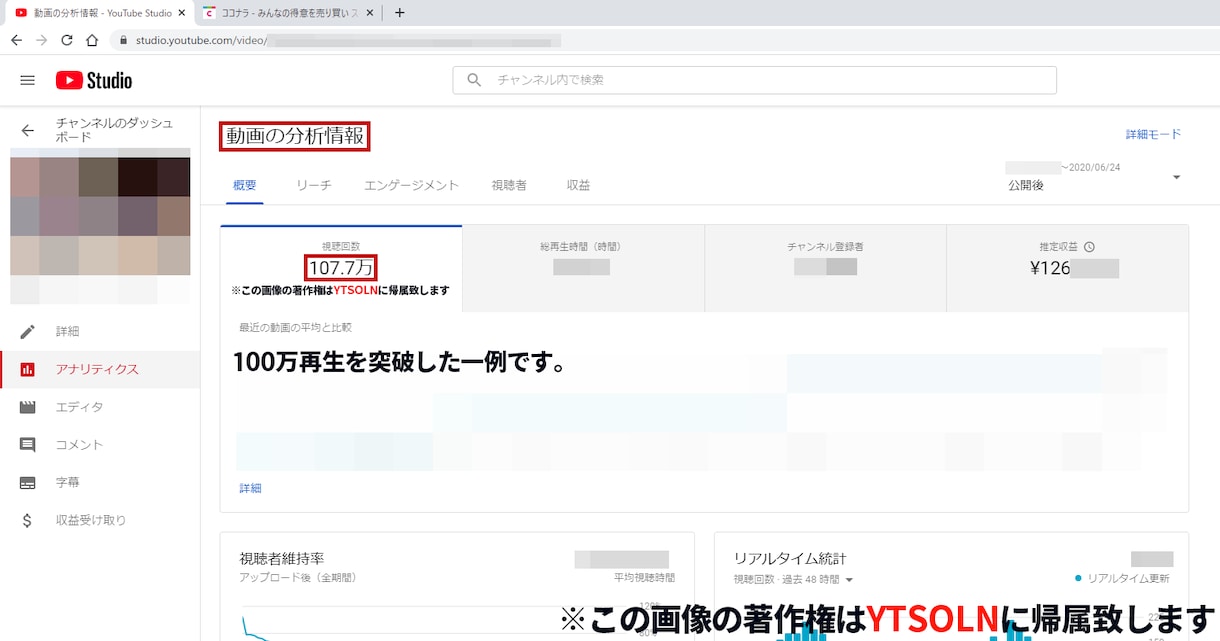1220x641 pixels.
Task: Click the 最近の動画の平均と比較 text
Action: pos(295,327)
